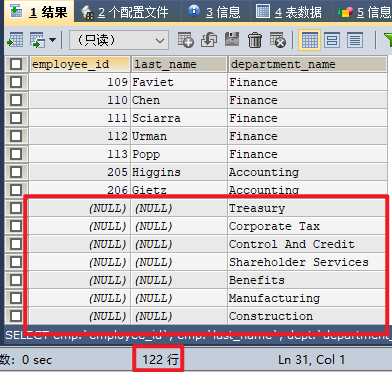The width and height of the screenshot is (392, 372).
Task: Check the row checkbox for Faviet
Action: 16,82
